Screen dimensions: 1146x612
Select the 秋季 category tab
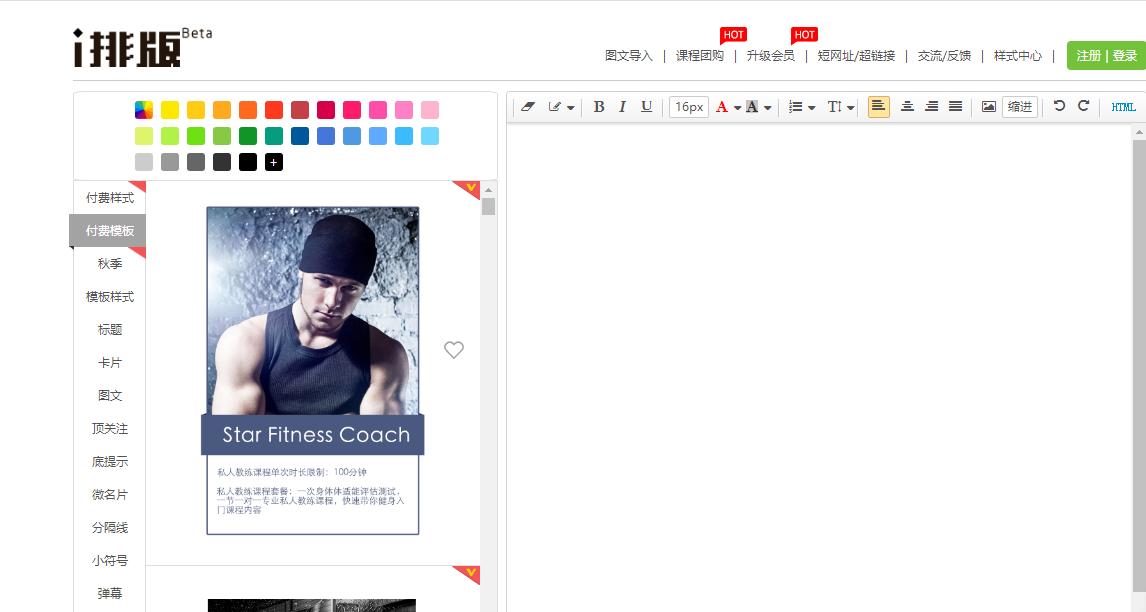[x=110, y=264]
